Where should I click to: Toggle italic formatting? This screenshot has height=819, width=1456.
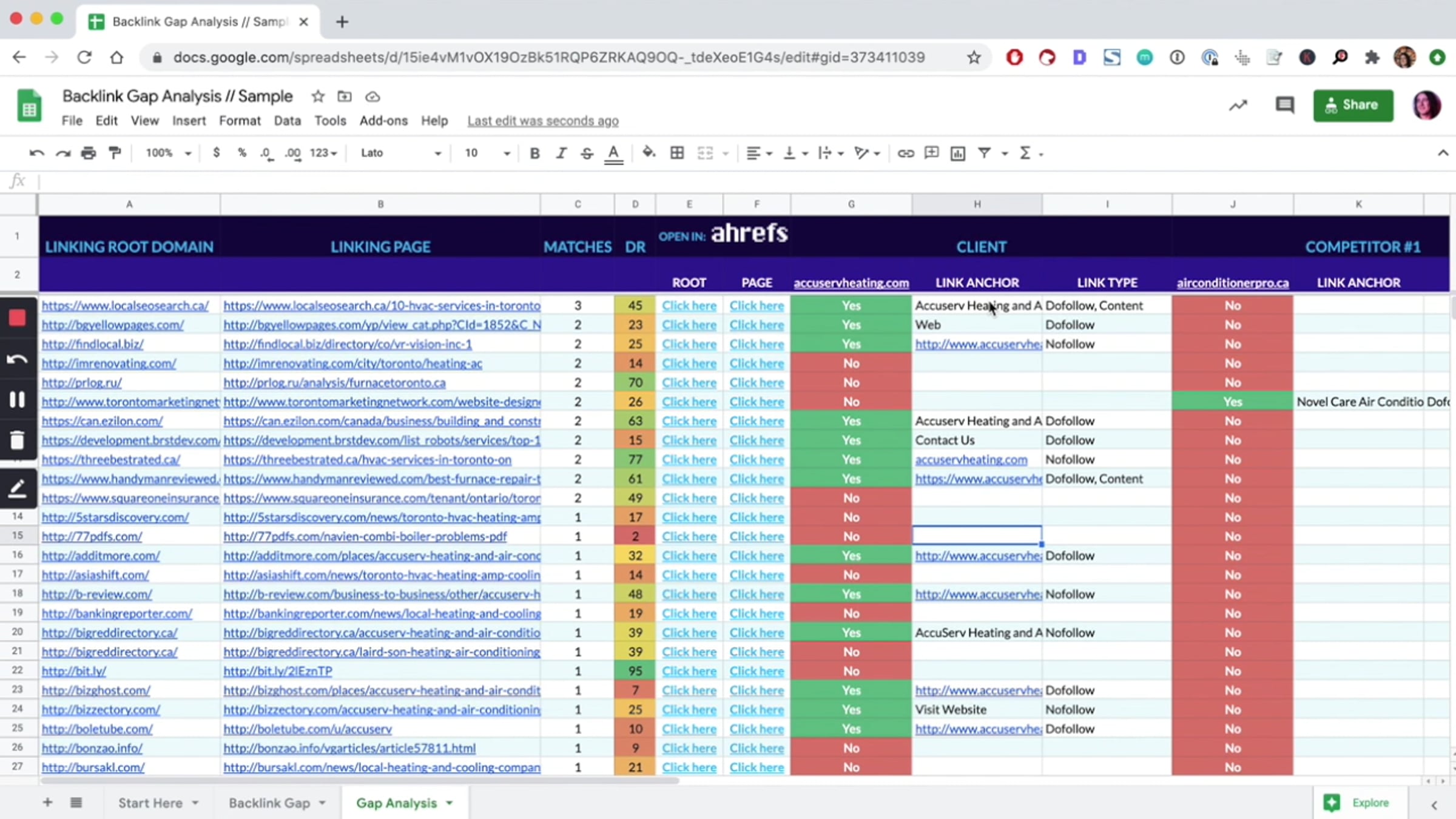click(561, 153)
